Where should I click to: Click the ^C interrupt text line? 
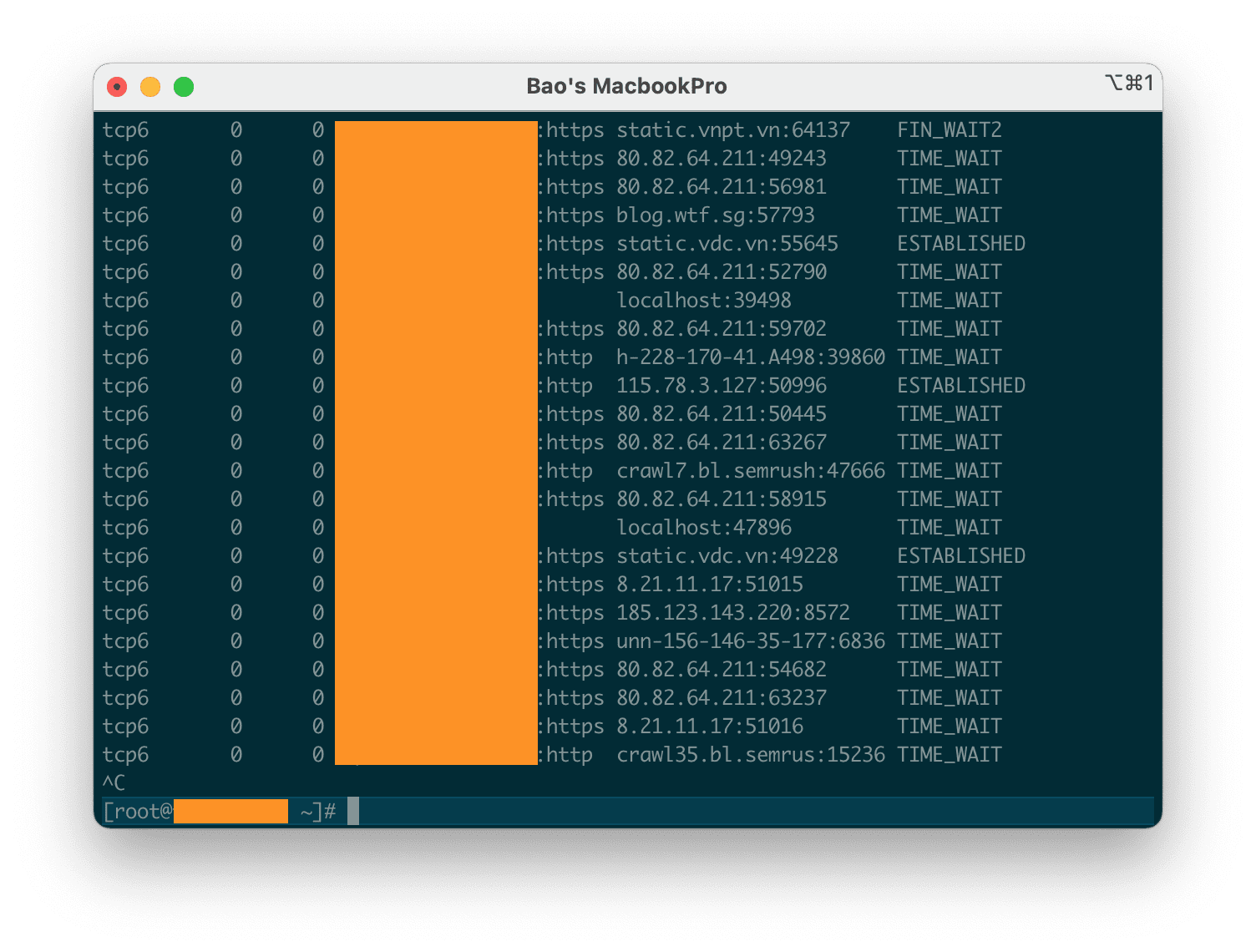(x=114, y=782)
